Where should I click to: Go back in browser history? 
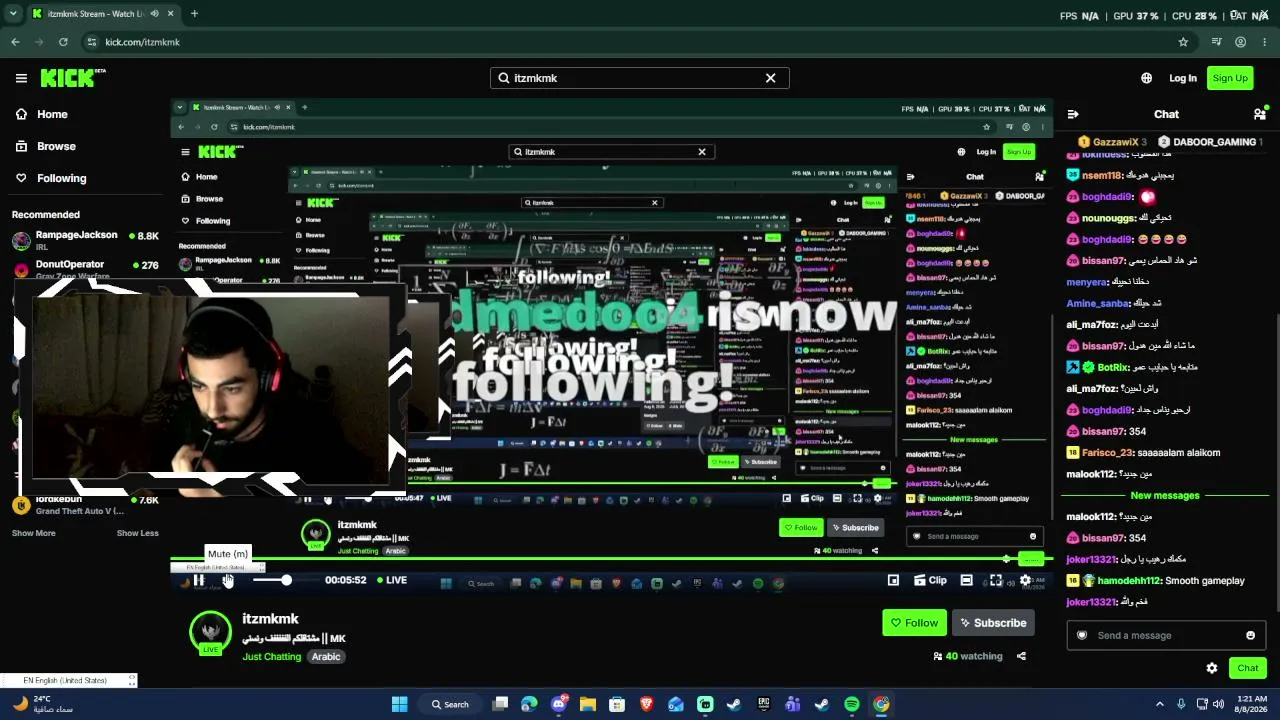pyautogui.click(x=15, y=42)
